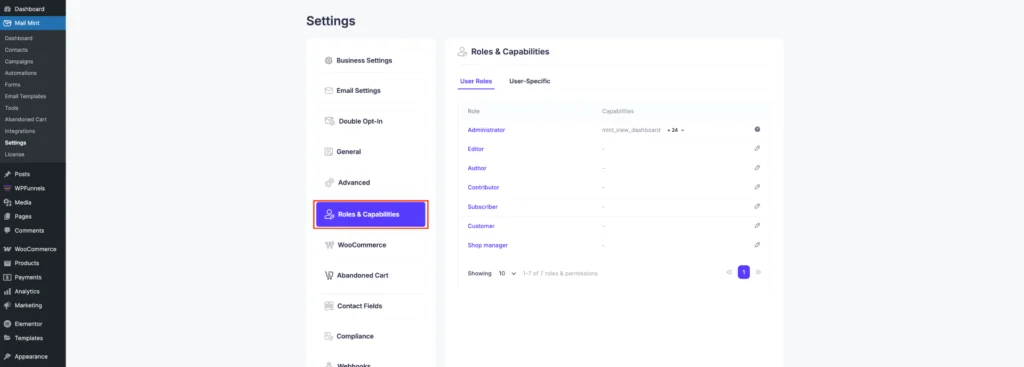1024x367 pixels.
Task: Click the edit pencil for Author role
Action: (757, 168)
